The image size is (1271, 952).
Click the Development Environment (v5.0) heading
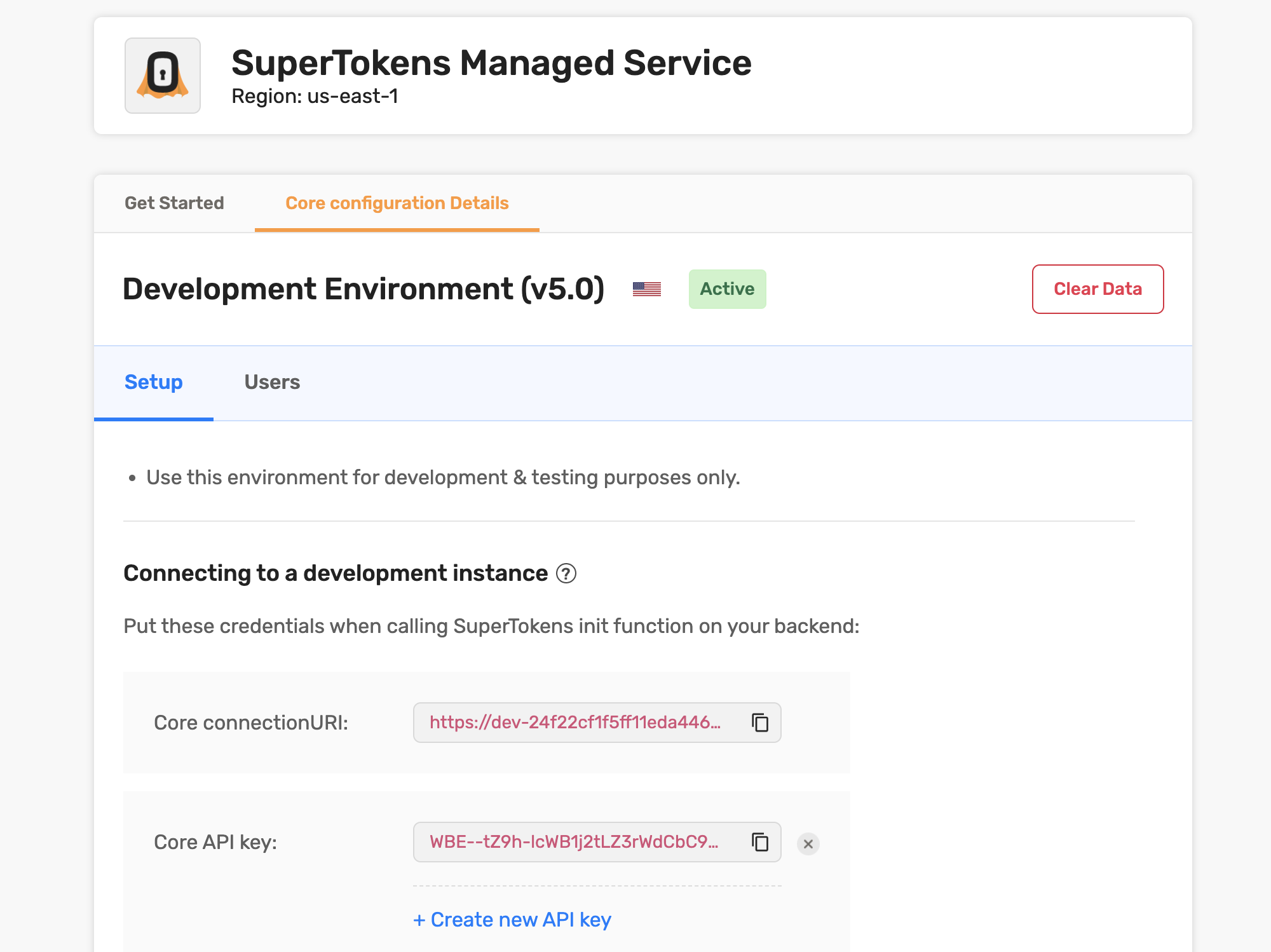coord(364,289)
